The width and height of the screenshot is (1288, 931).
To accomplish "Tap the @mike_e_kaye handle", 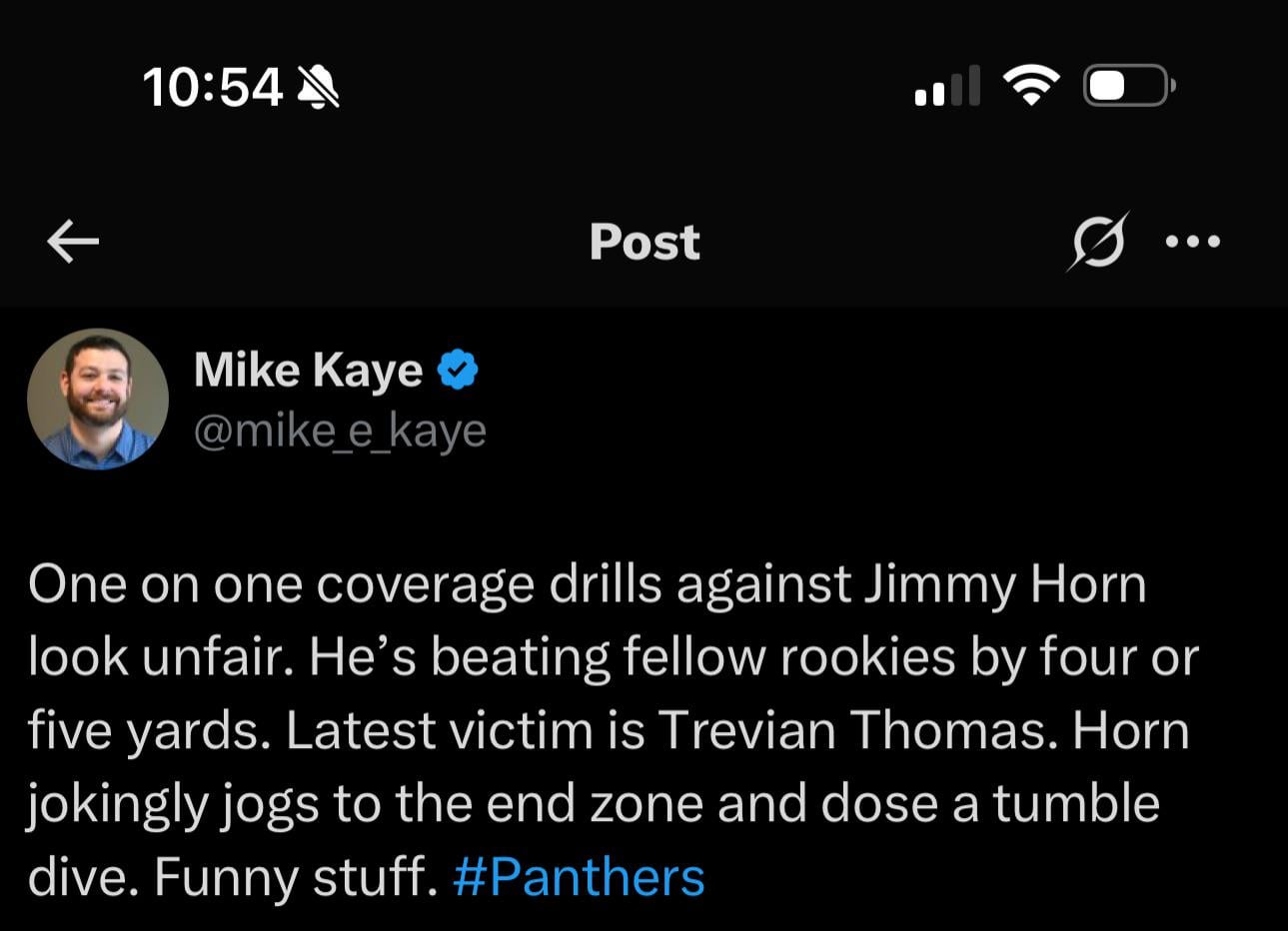I will click(340, 430).
